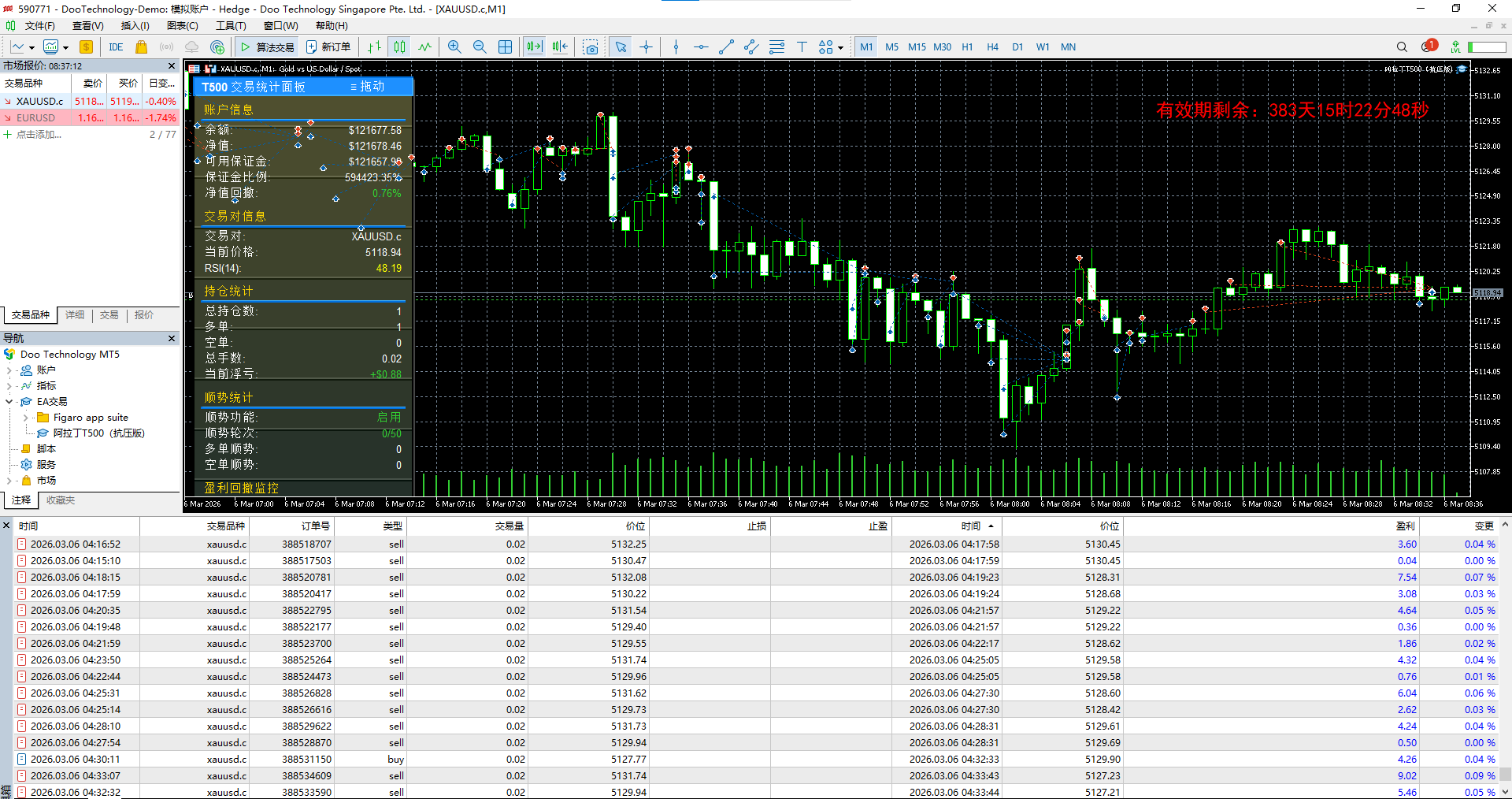Collapse the EA交易 tree node

tap(9, 402)
